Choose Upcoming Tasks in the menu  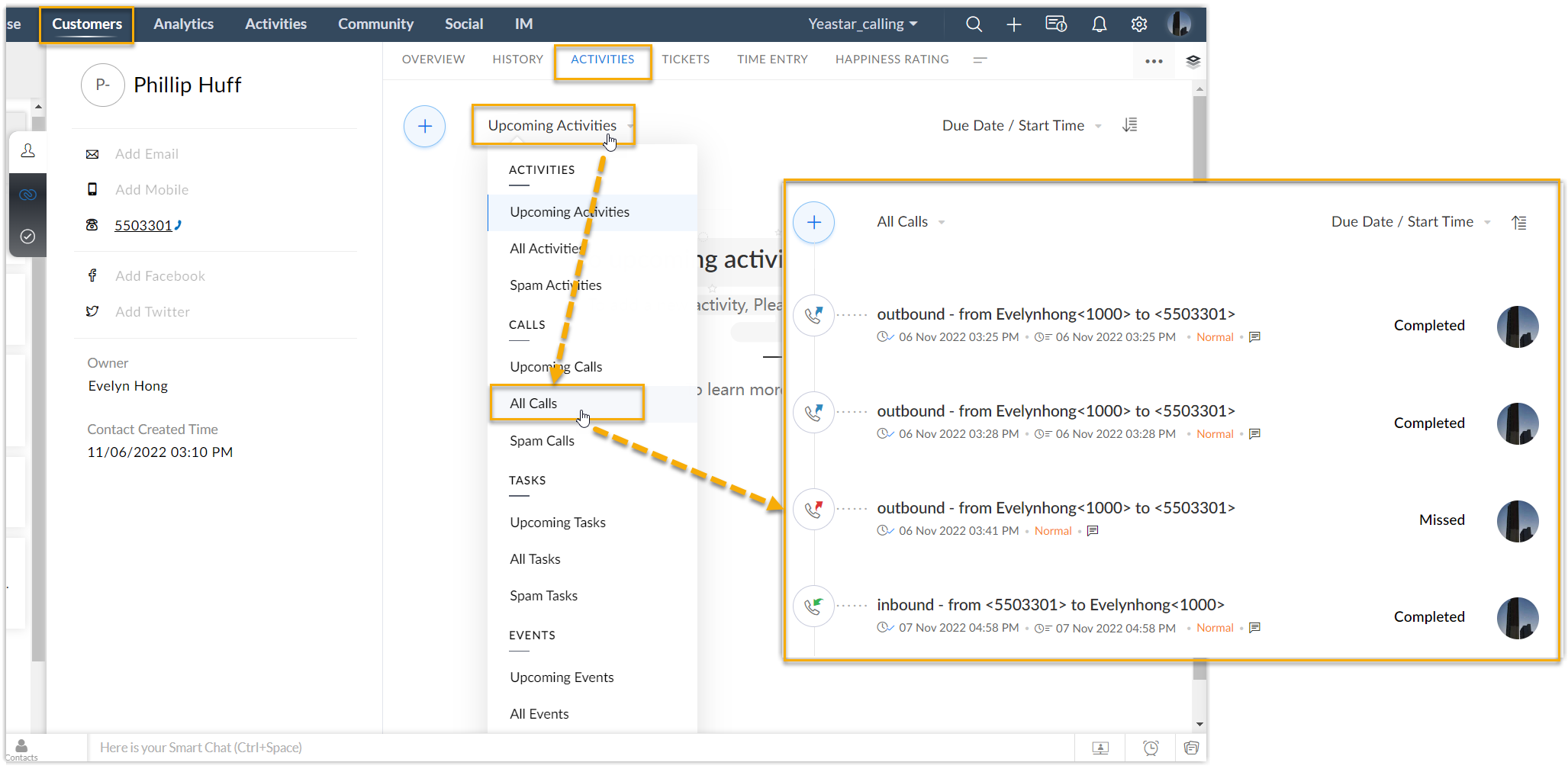[x=558, y=523]
